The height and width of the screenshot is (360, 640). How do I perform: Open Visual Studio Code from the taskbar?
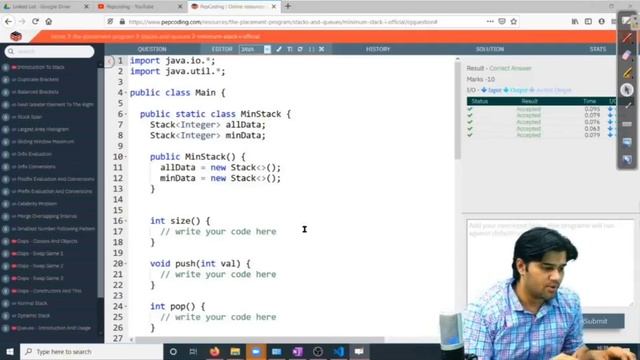(338, 351)
